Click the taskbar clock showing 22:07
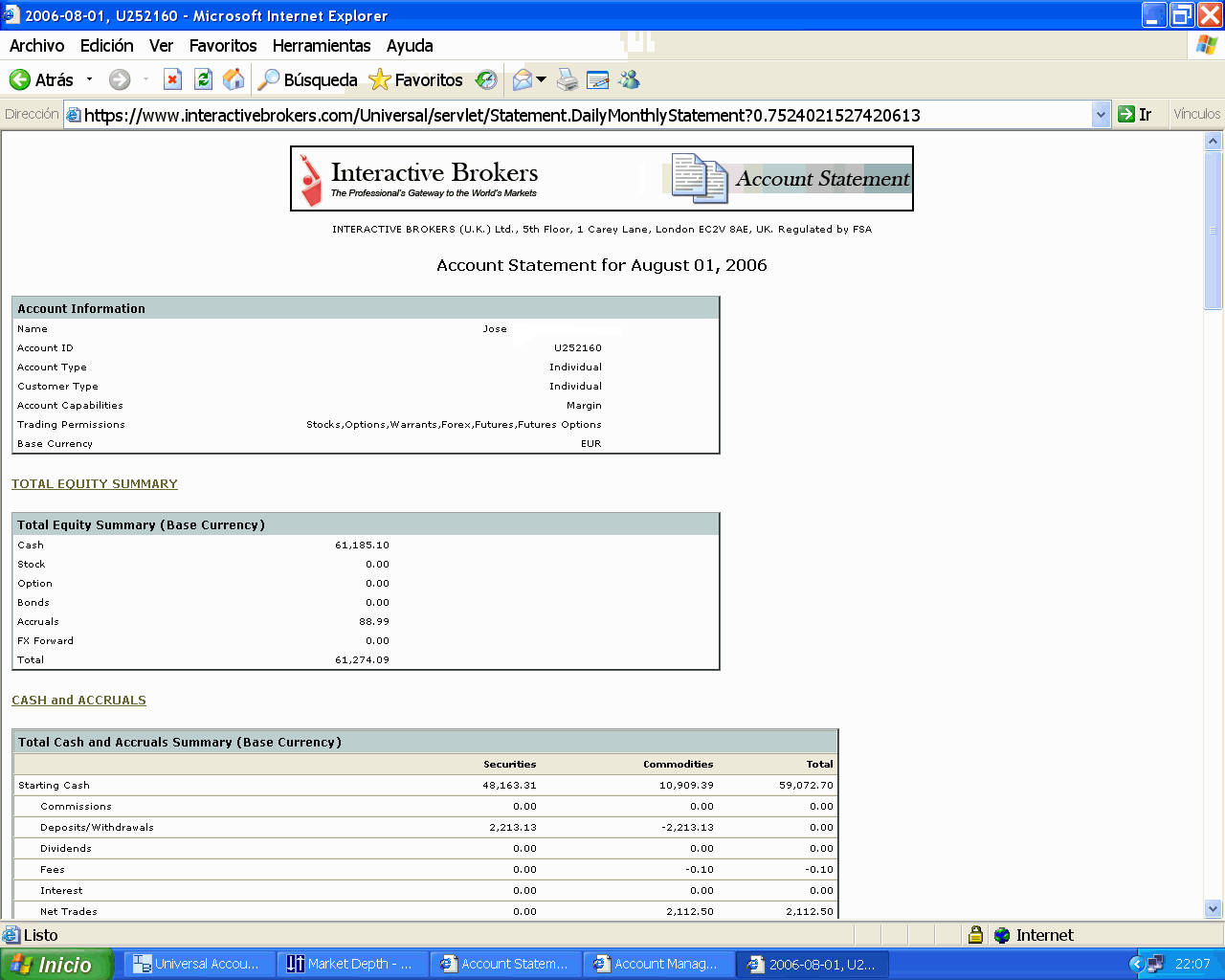Image resolution: width=1225 pixels, height=980 pixels. (1192, 964)
